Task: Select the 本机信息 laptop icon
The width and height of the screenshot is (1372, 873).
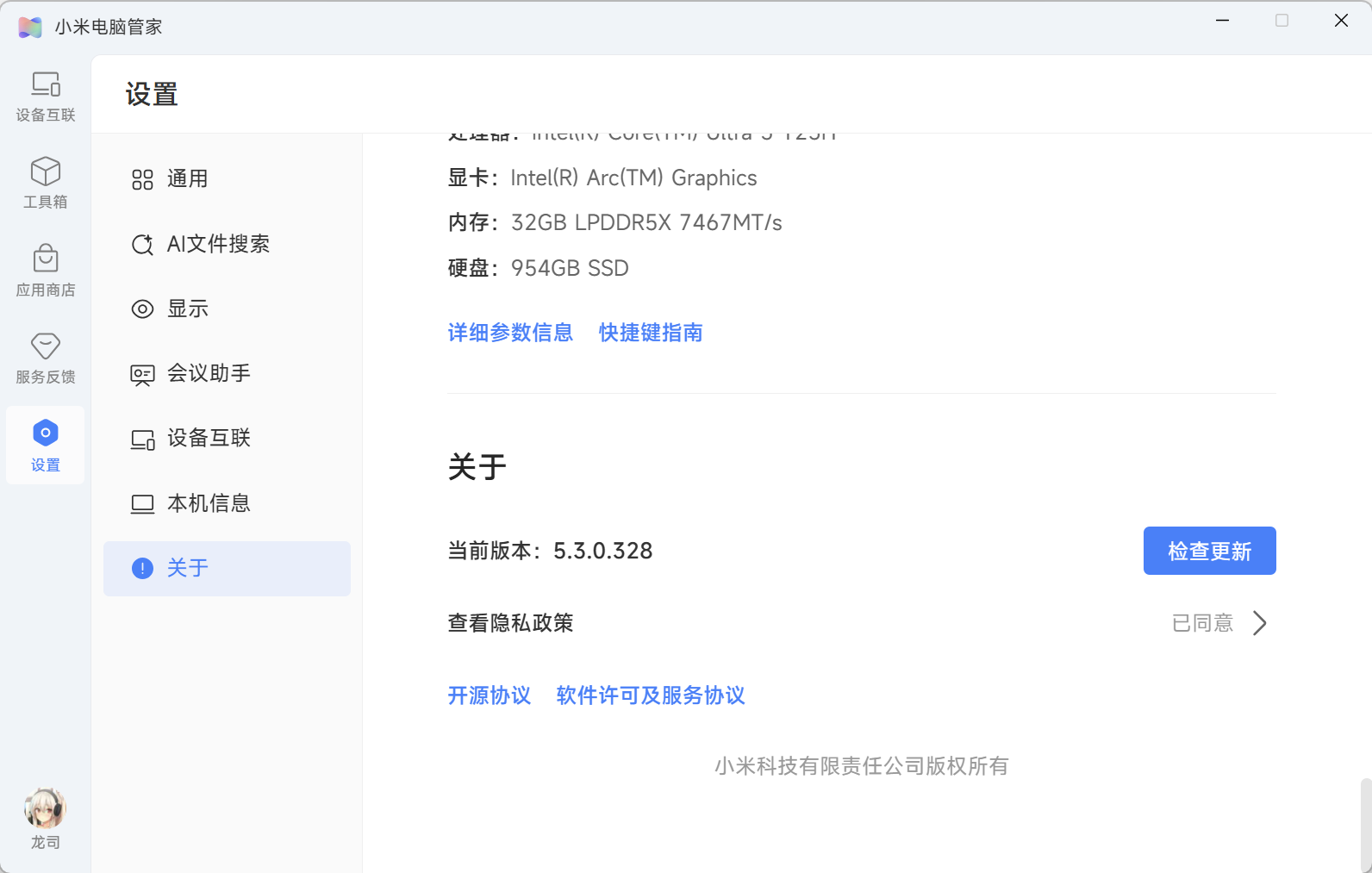Action: pyautogui.click(x=142, y=503)
